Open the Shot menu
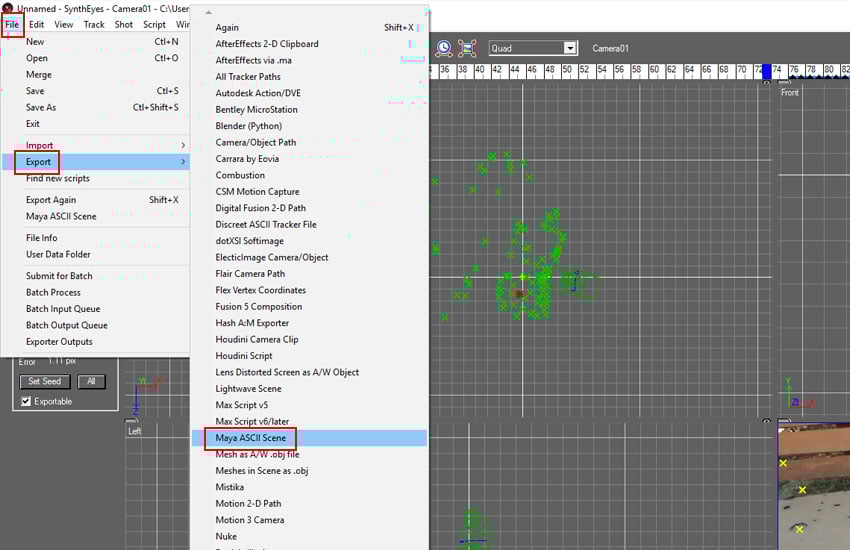Viewport: 850px width, 550px height. pyautogui.click(x=124, y=24)
